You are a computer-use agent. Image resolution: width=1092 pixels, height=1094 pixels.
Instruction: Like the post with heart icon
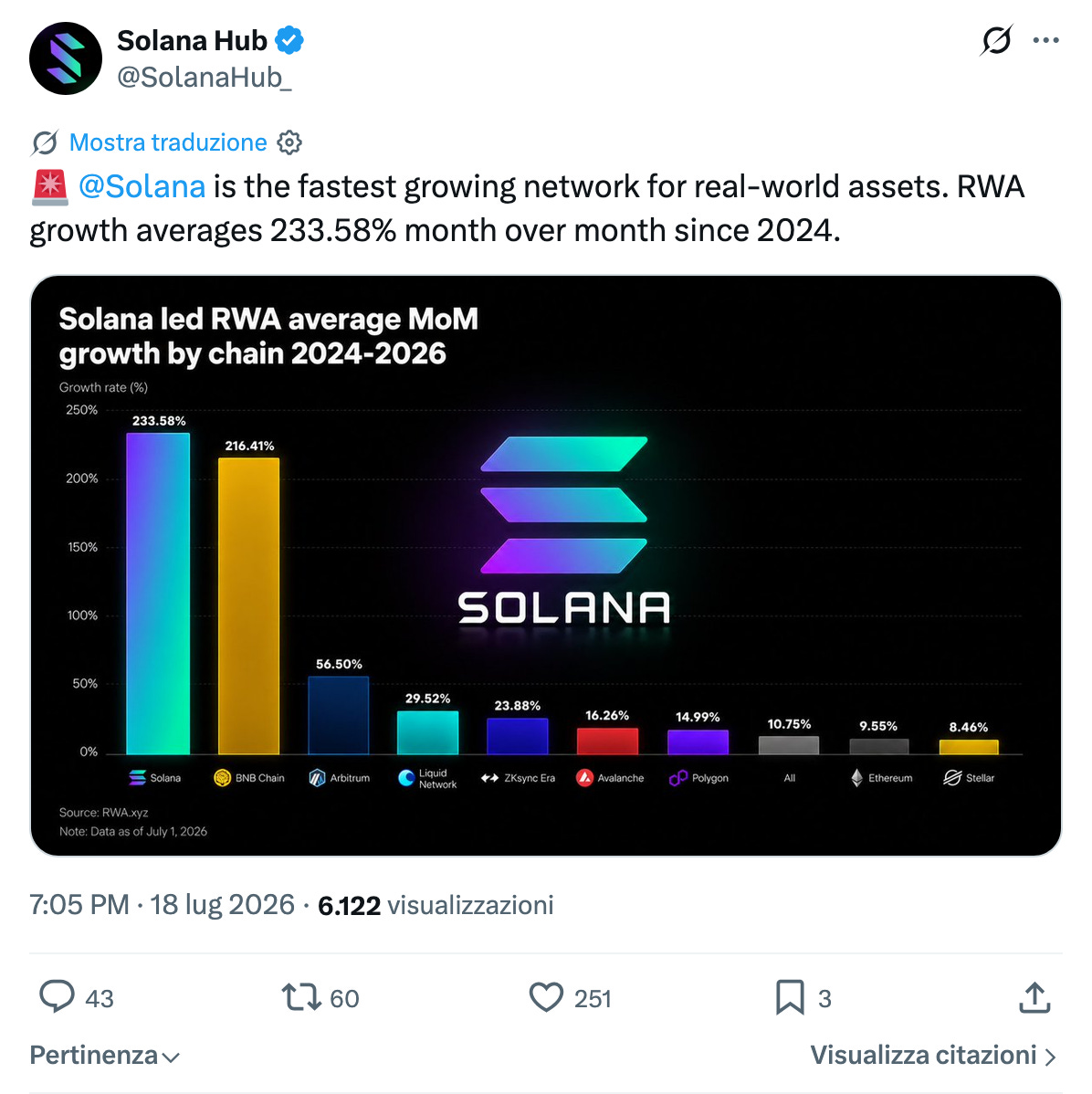pyautogui.click(x=546, y=997)
